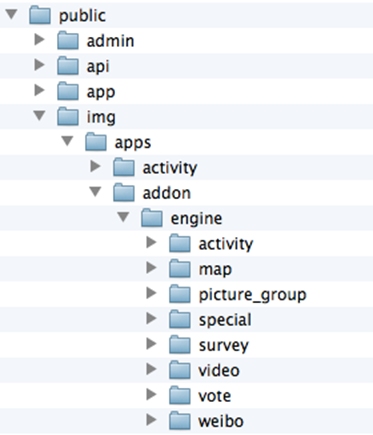Collapse the apps folder triangle
The image size is (373, 435).
68,141
